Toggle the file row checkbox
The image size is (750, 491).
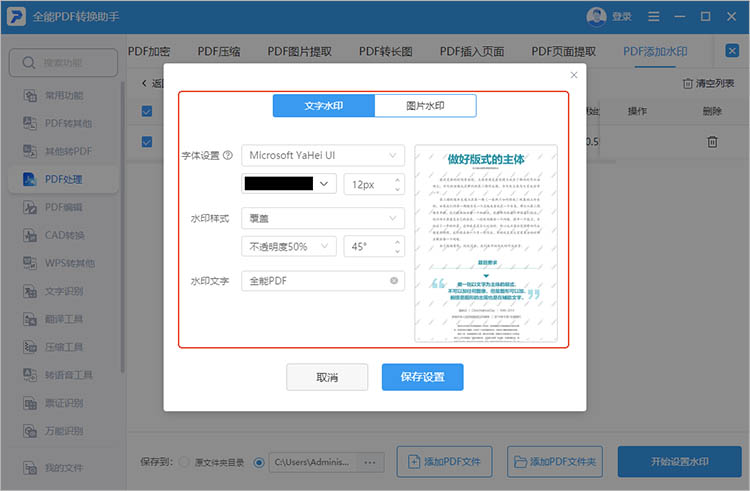point(147,142)
